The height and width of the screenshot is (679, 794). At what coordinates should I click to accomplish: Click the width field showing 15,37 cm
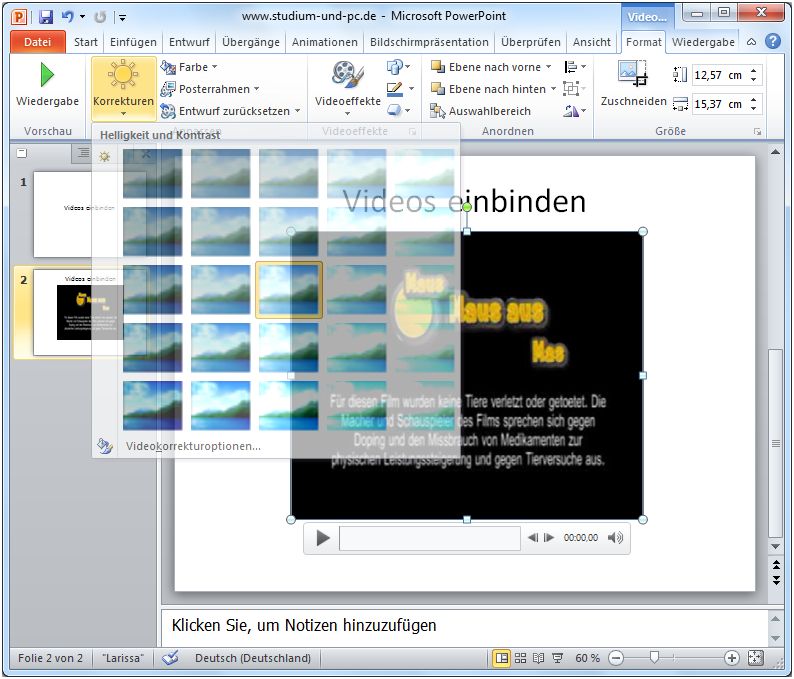coord(718,104)
